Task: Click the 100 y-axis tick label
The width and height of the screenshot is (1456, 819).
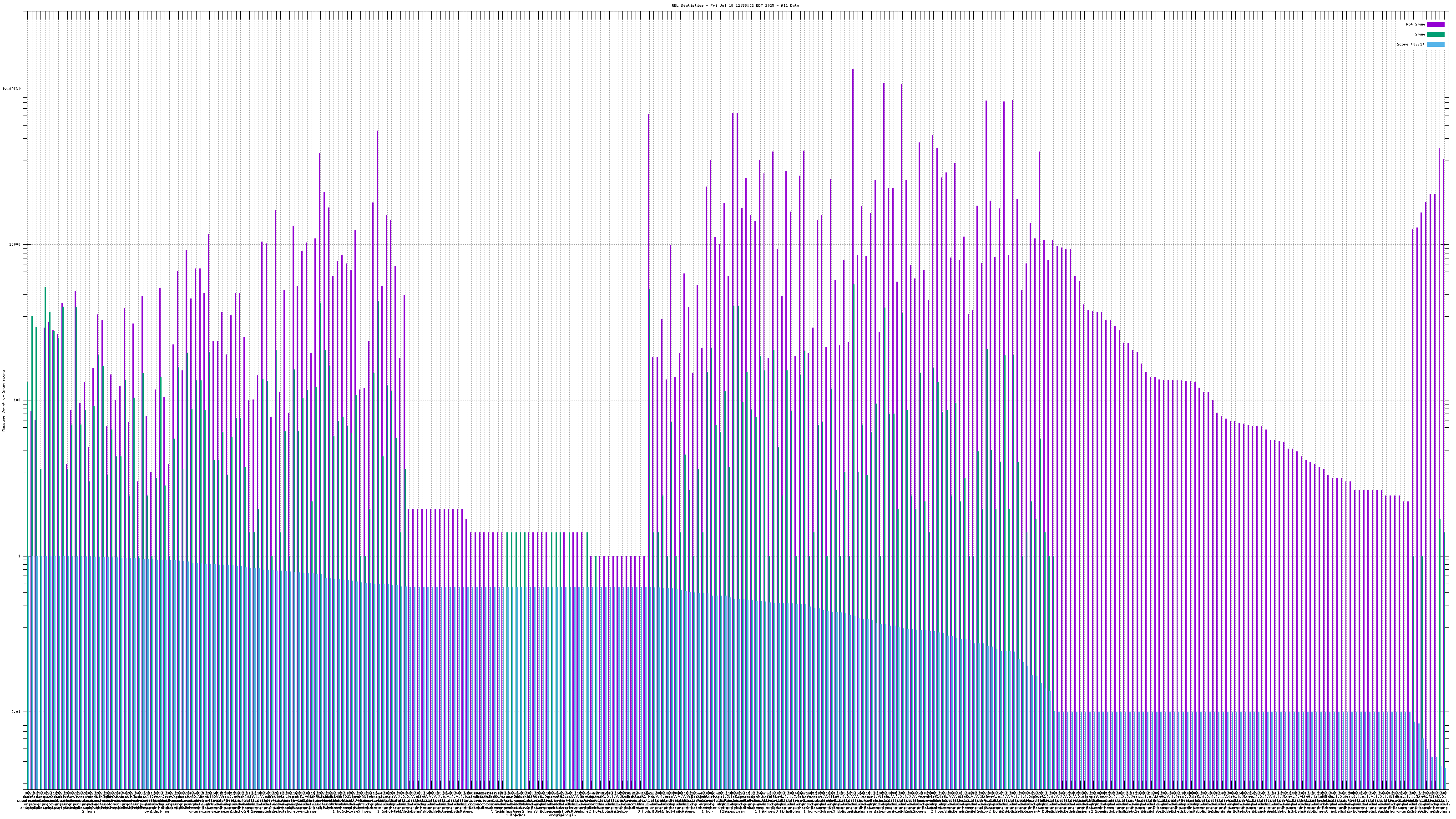Action: (16, 400)
